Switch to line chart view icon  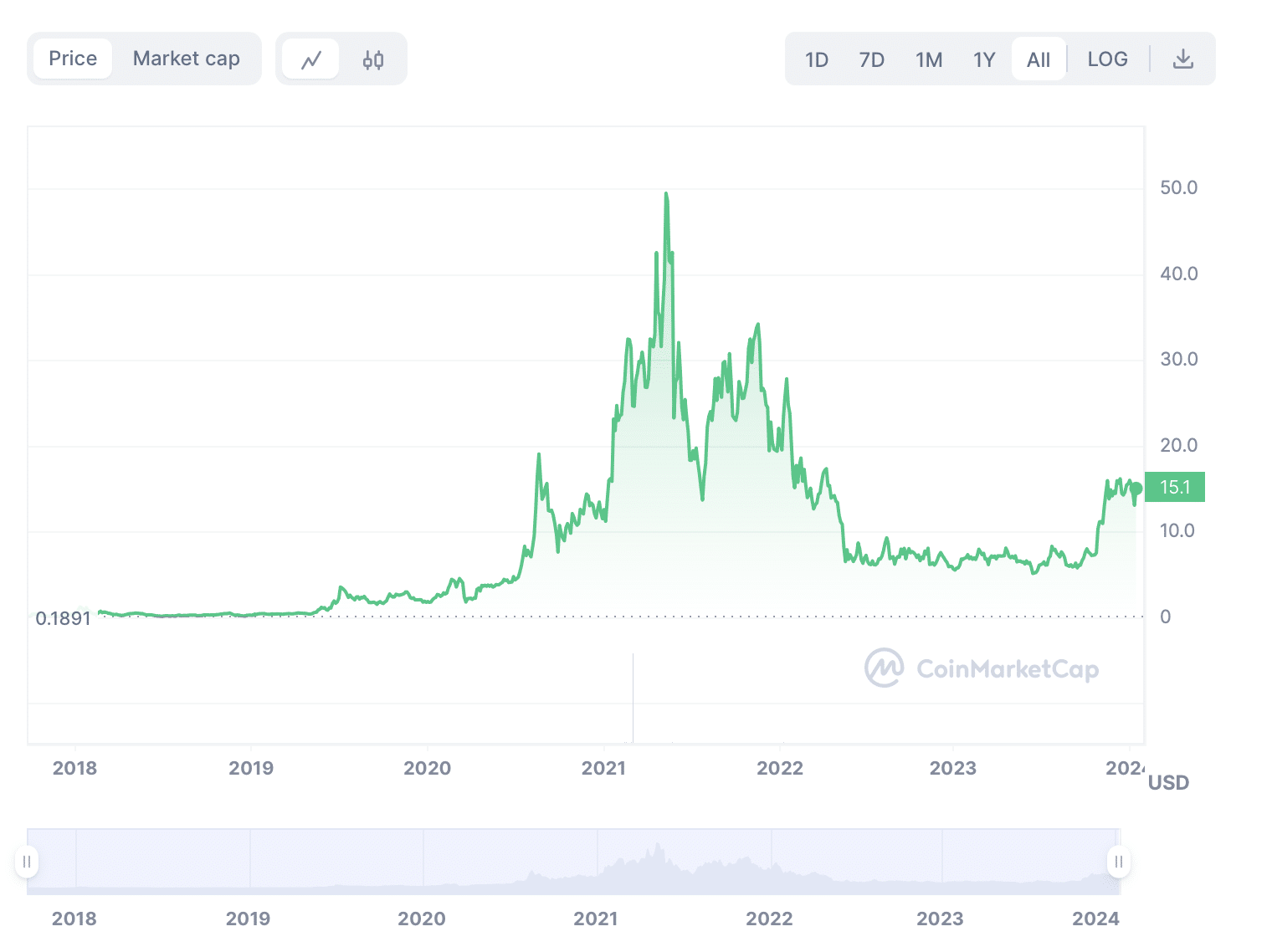[x=311, y=59]
